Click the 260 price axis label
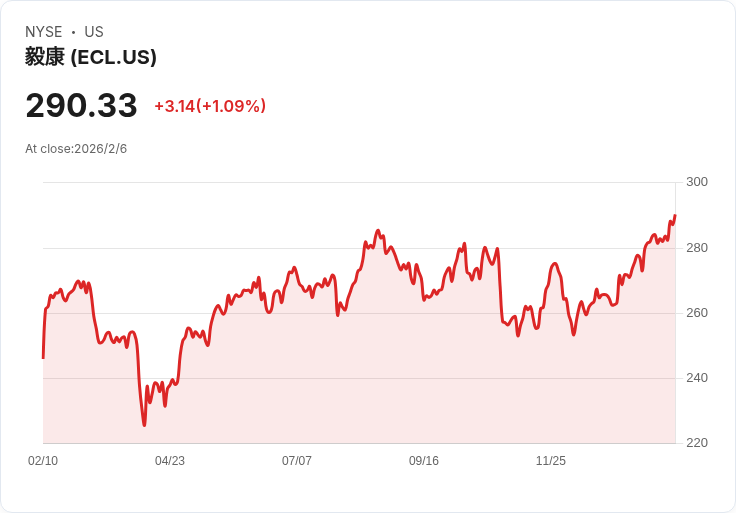The image size is (736, 513). [x=697, y=313]
